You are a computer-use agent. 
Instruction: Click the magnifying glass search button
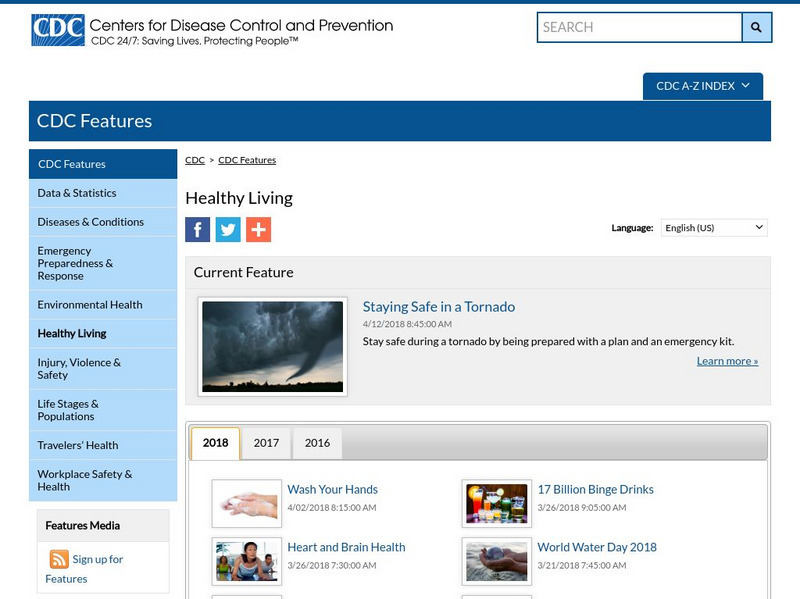tap(756, 27)
